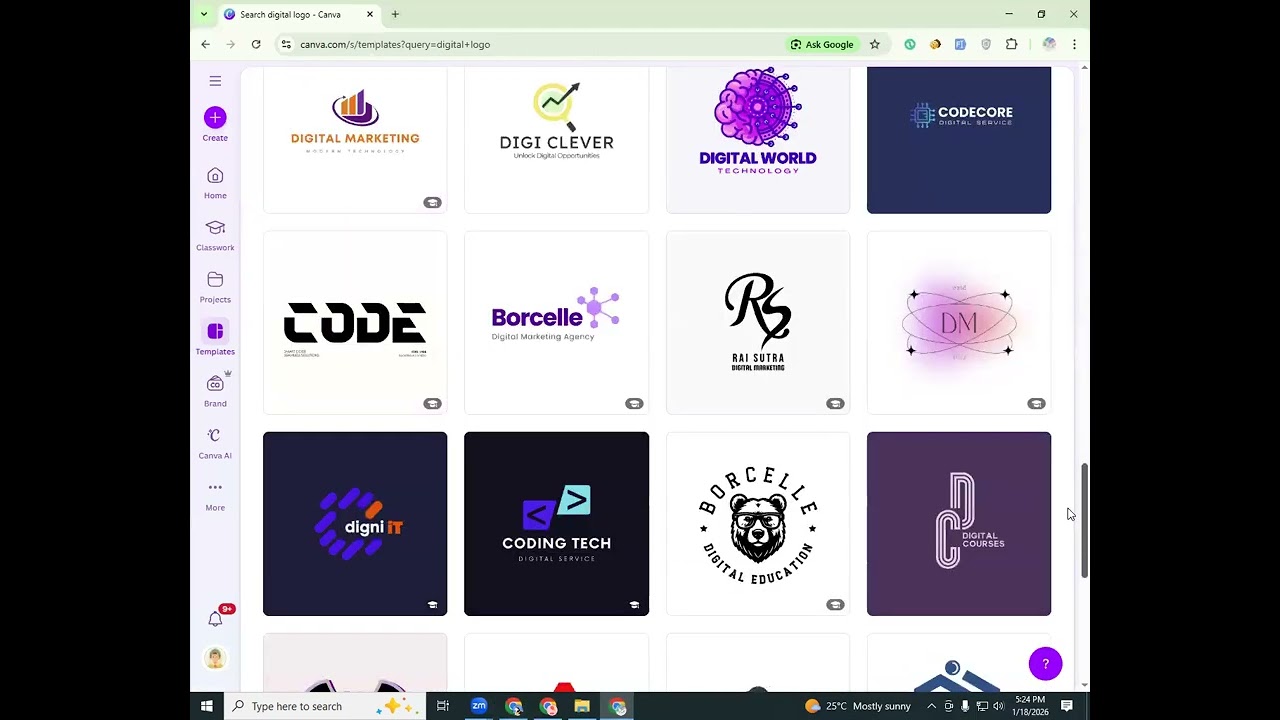Image resolution: width=1280 pixels, height=720 pixels.
Task: Open the tab search dropdown arrow
Action: 204,14
